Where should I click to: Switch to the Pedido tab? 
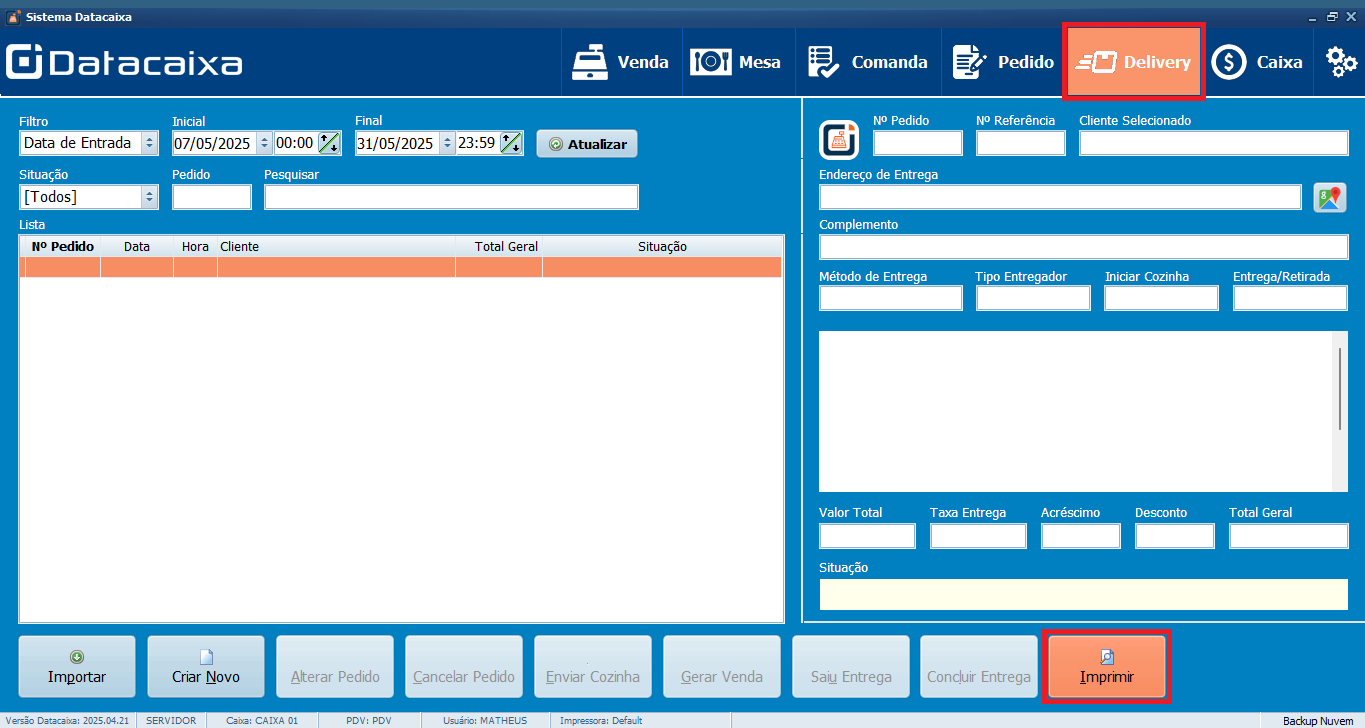tap(1003, 62)
